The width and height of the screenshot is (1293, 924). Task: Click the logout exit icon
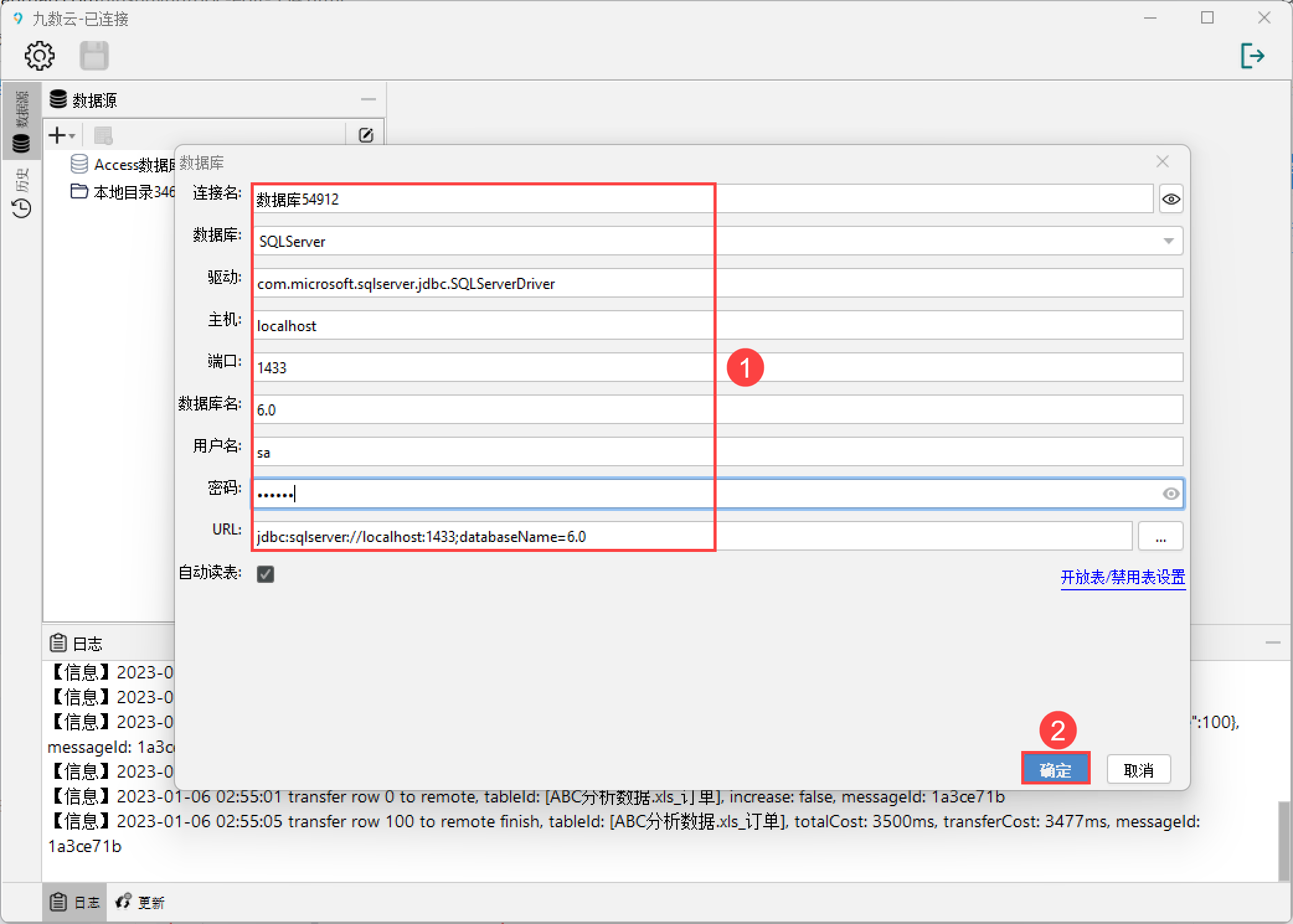1252,56
